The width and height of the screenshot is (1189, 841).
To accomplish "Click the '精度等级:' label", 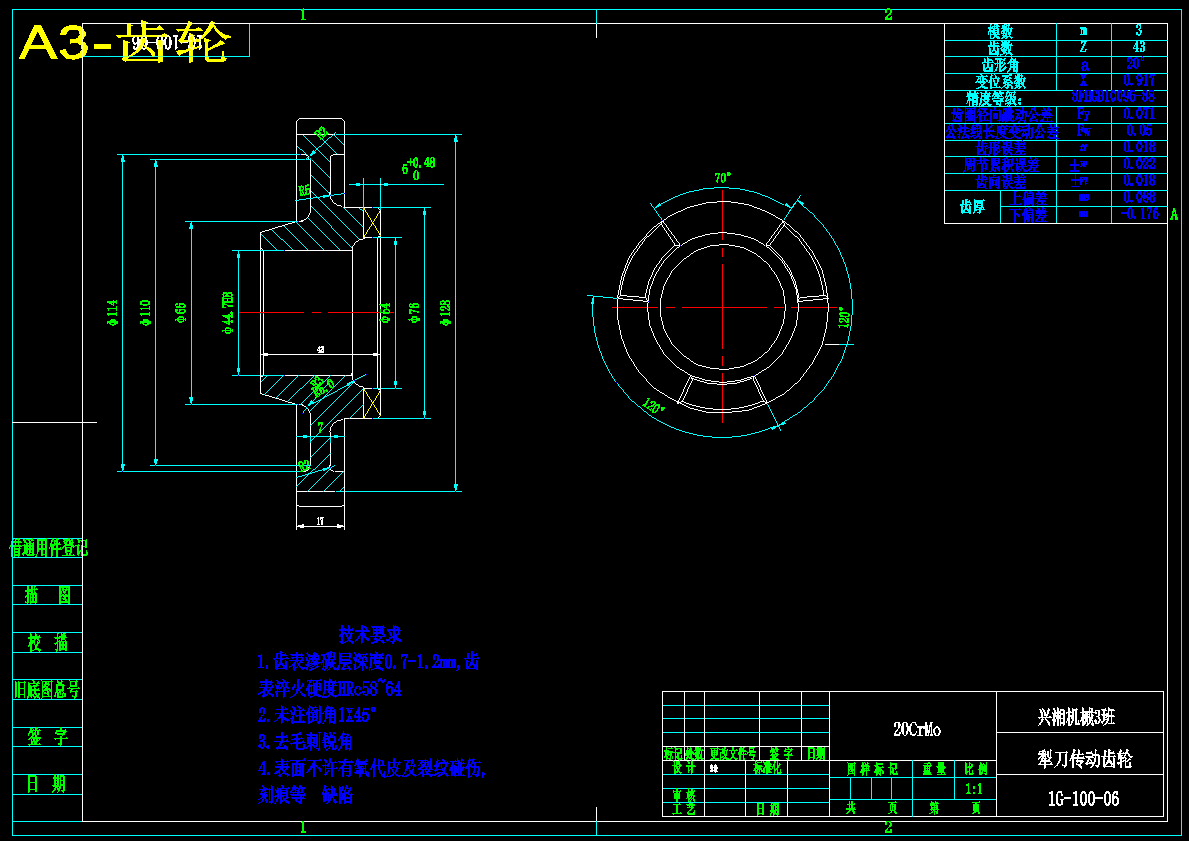I will 994,99.
